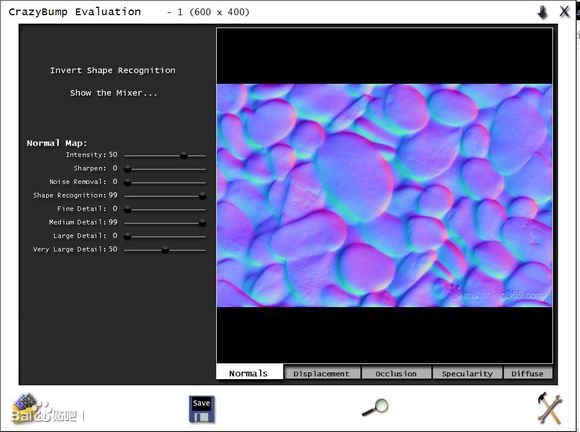Select the Normals tab

[249, 373]
